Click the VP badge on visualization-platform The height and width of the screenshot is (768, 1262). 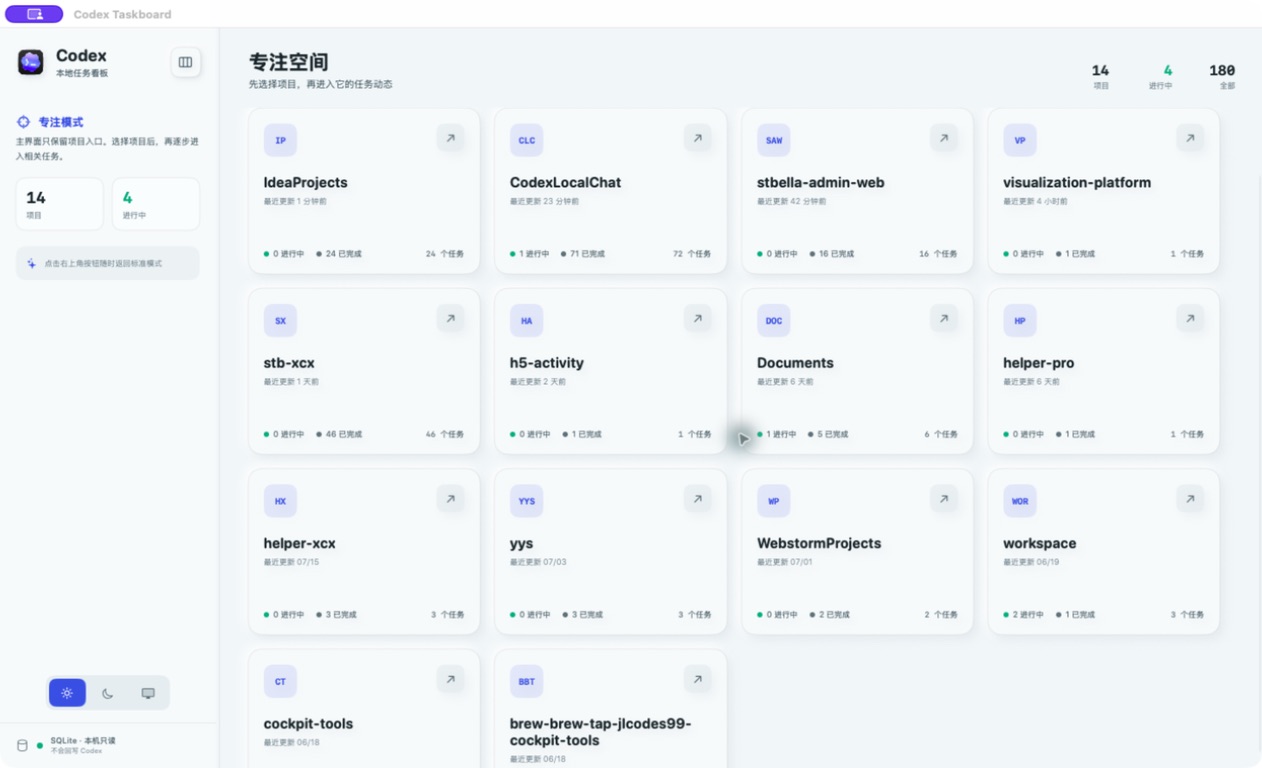pos(1020,140)
